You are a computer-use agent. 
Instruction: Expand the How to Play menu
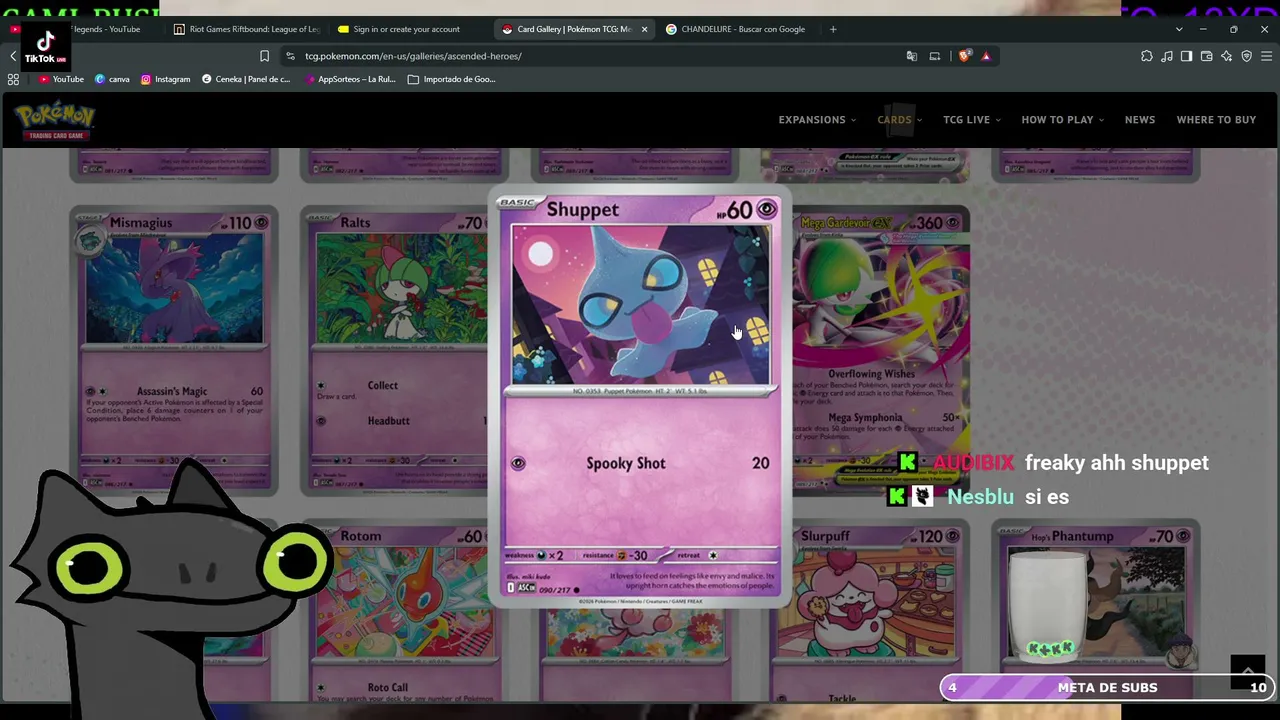[x=1063, y=120]
